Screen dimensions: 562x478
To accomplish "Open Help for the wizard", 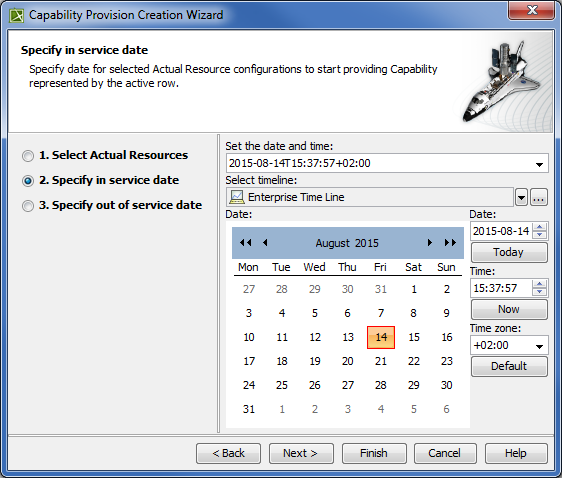I will pyautogui.click(x=516, y=453).
